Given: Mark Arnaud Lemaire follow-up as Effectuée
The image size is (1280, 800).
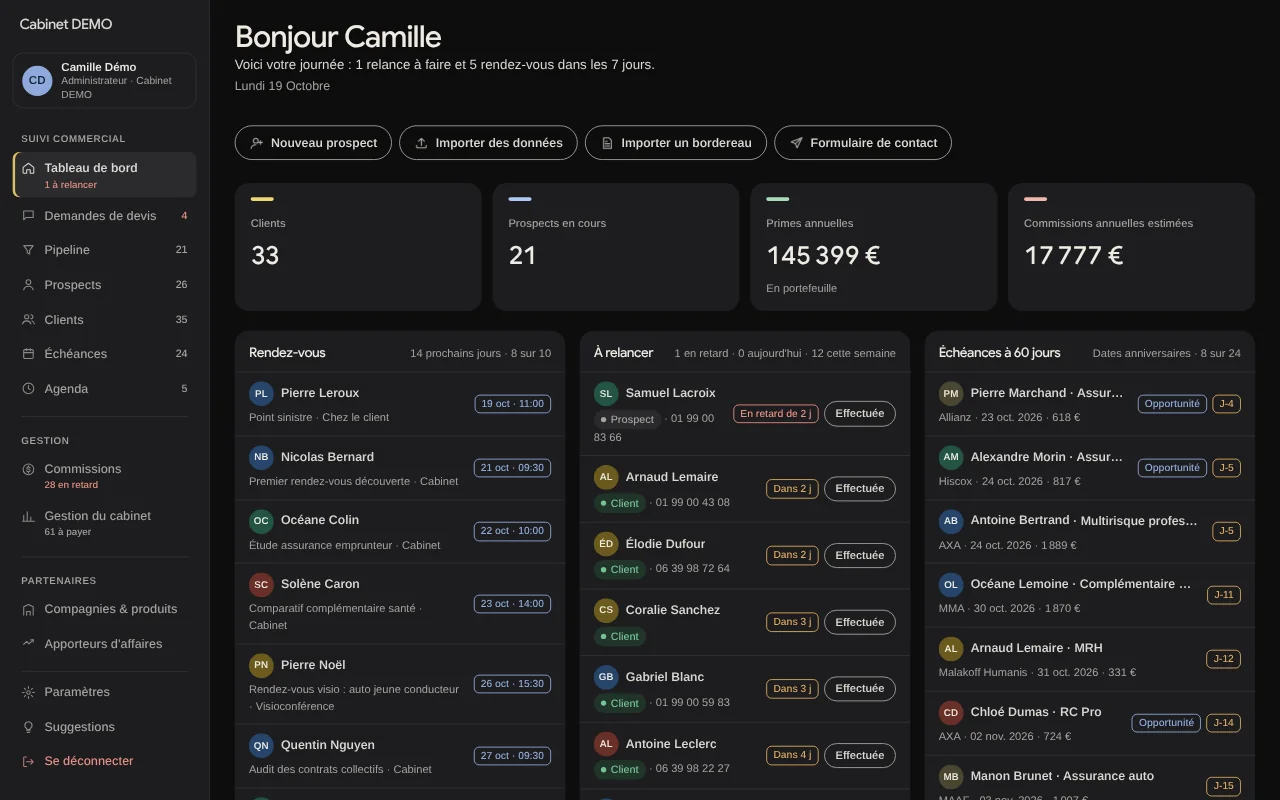Looking at the screenshot, I should click(x=860, y=489).
